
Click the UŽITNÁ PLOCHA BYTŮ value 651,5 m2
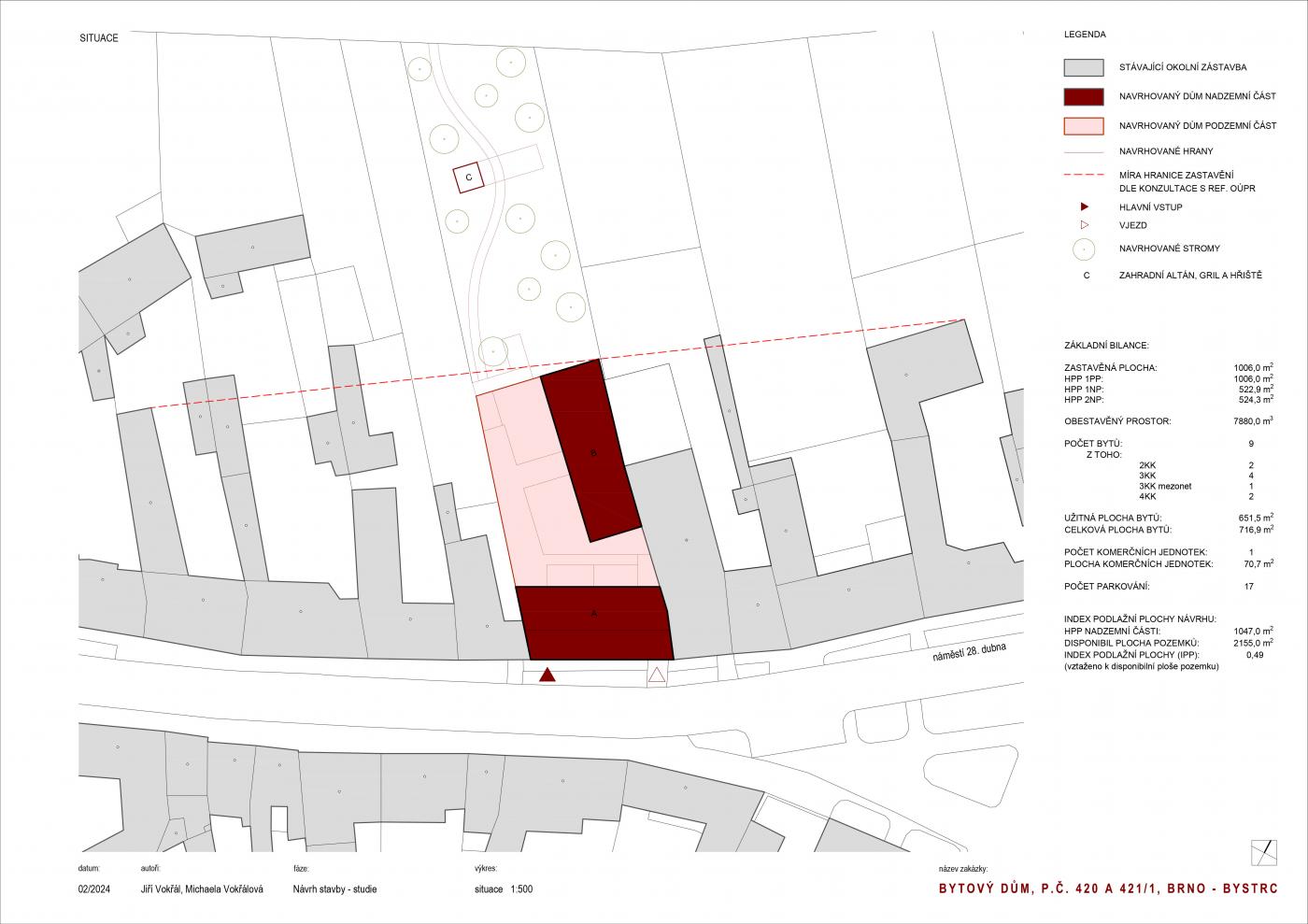tap(1255, 517)
